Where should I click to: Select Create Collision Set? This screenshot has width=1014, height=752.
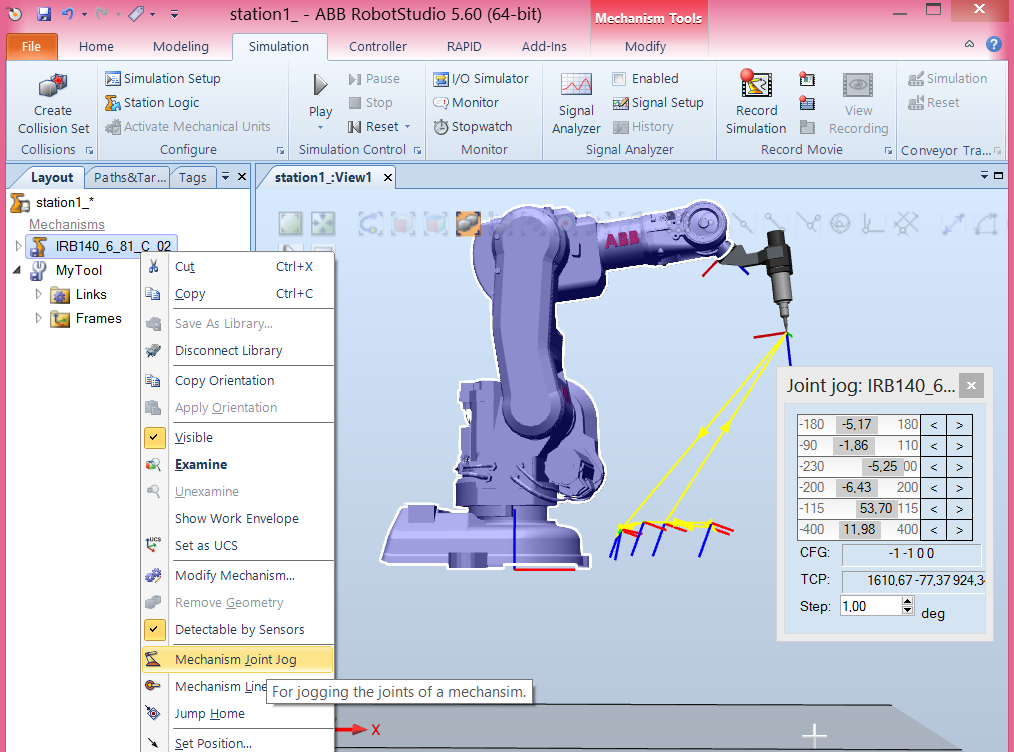[x=51, y=100]
